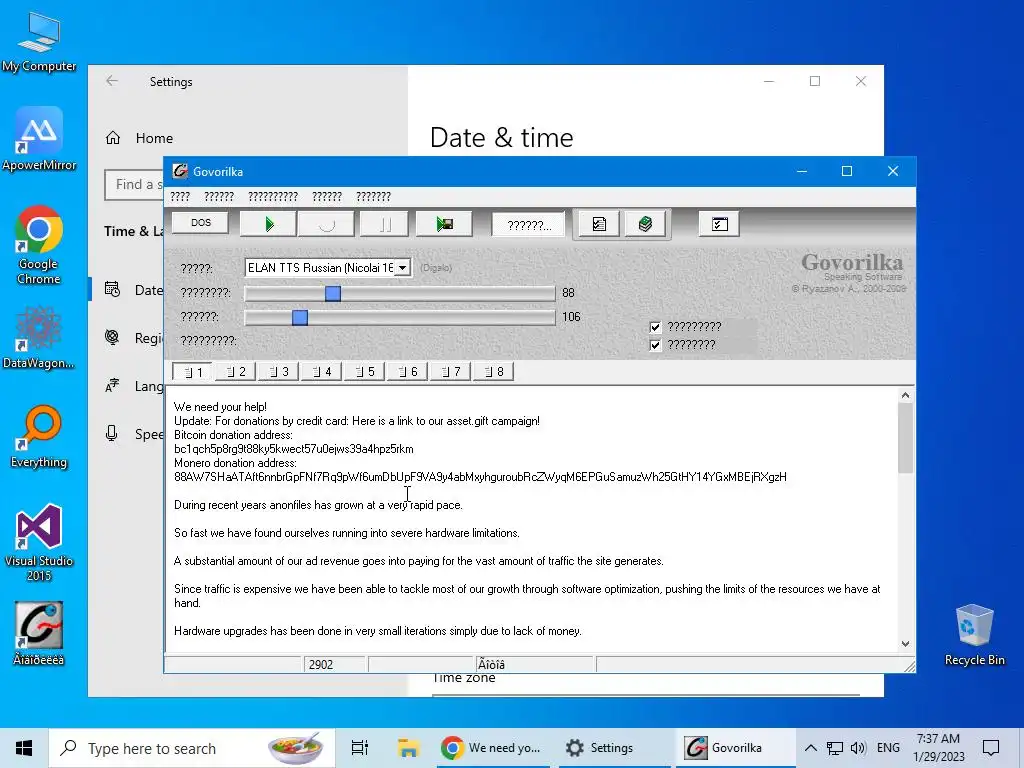Image resolution: width=1024 pixels, height=768 pixels.
Task: Select the Date & time calendar icon in Settings
Action: [x=112, y=289]
